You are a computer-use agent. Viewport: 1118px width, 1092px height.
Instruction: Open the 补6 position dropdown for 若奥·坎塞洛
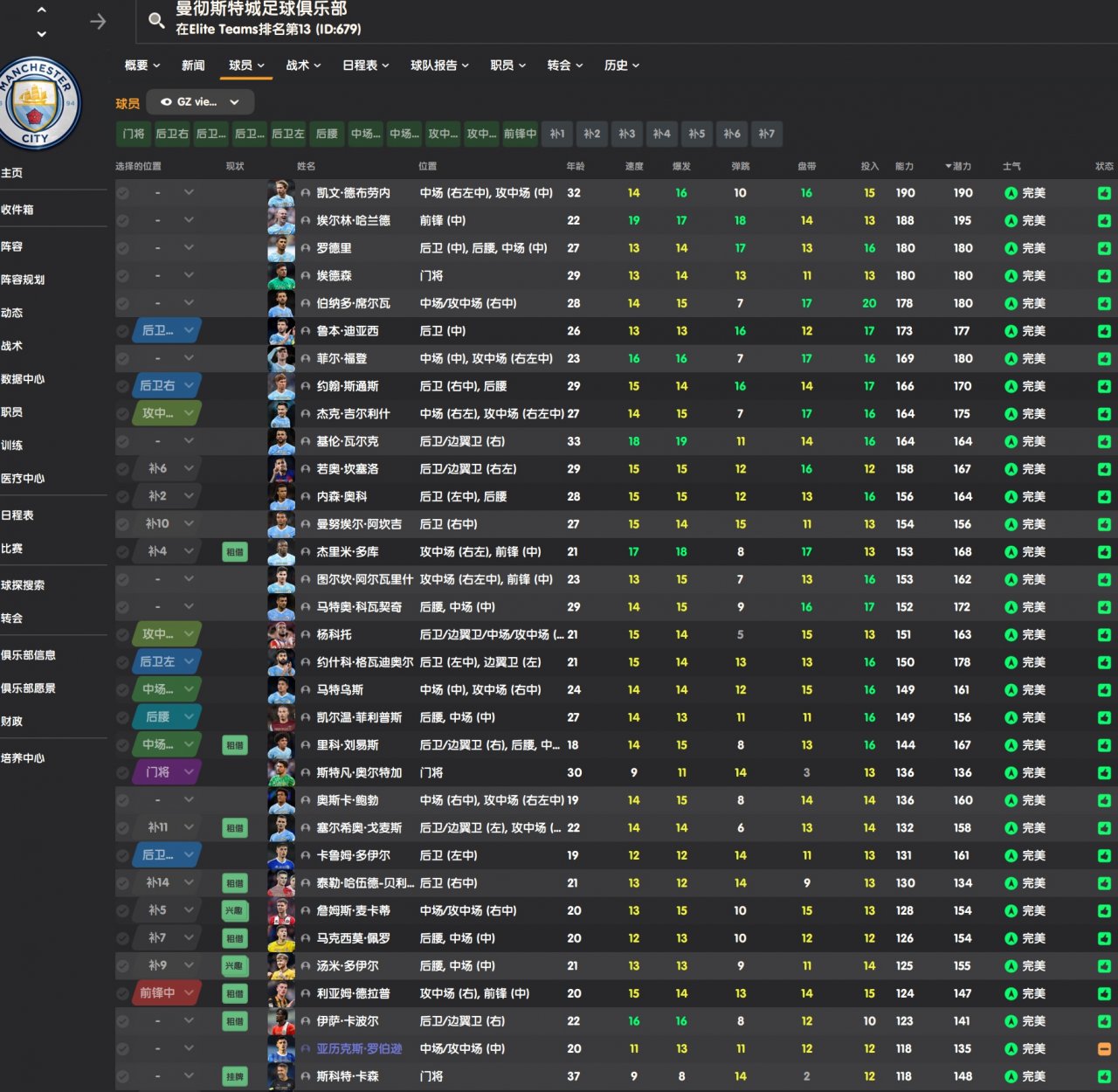168,469
